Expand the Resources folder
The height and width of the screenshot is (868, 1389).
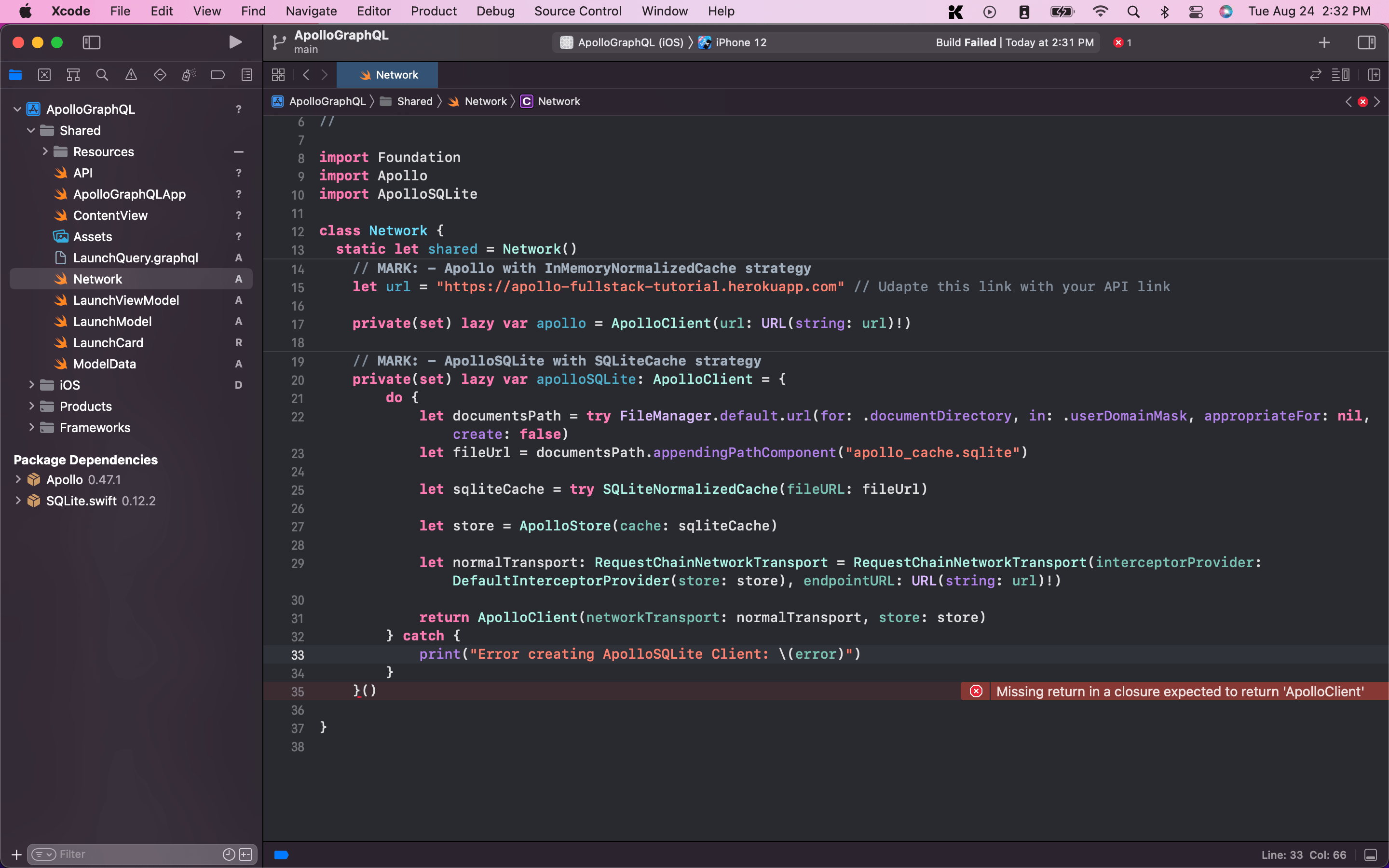coord(45,151)
